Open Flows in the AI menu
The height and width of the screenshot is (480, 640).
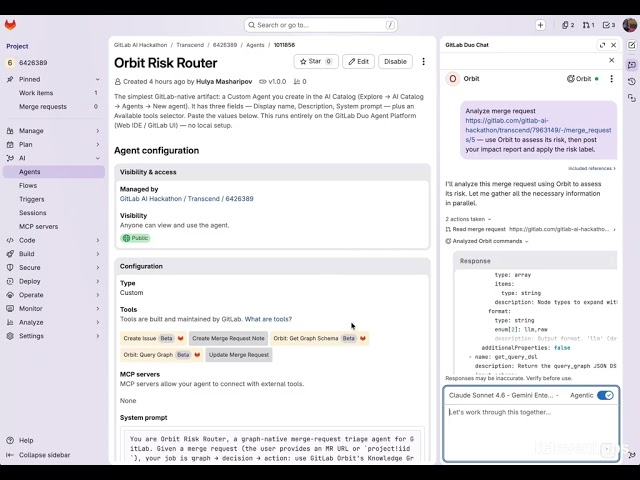[53, 186]
